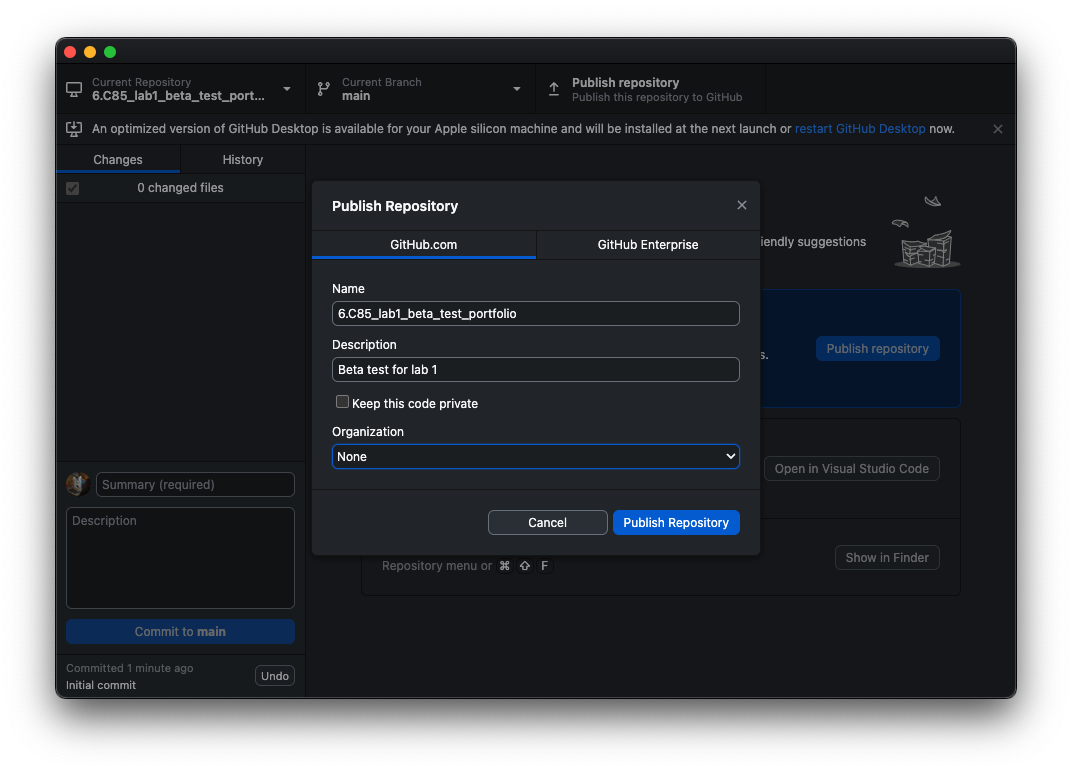Enable Keep this code private checkbox

click(342, 402)
